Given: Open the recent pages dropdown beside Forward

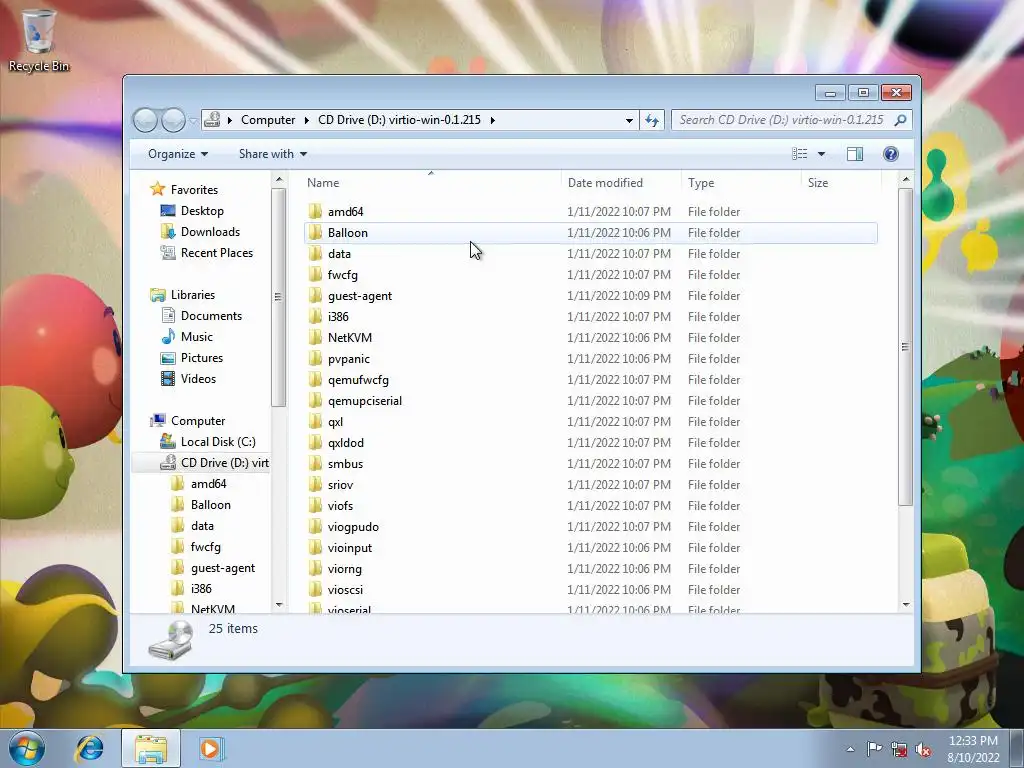Looking at the screenshot, I should [x=193, y=121].
